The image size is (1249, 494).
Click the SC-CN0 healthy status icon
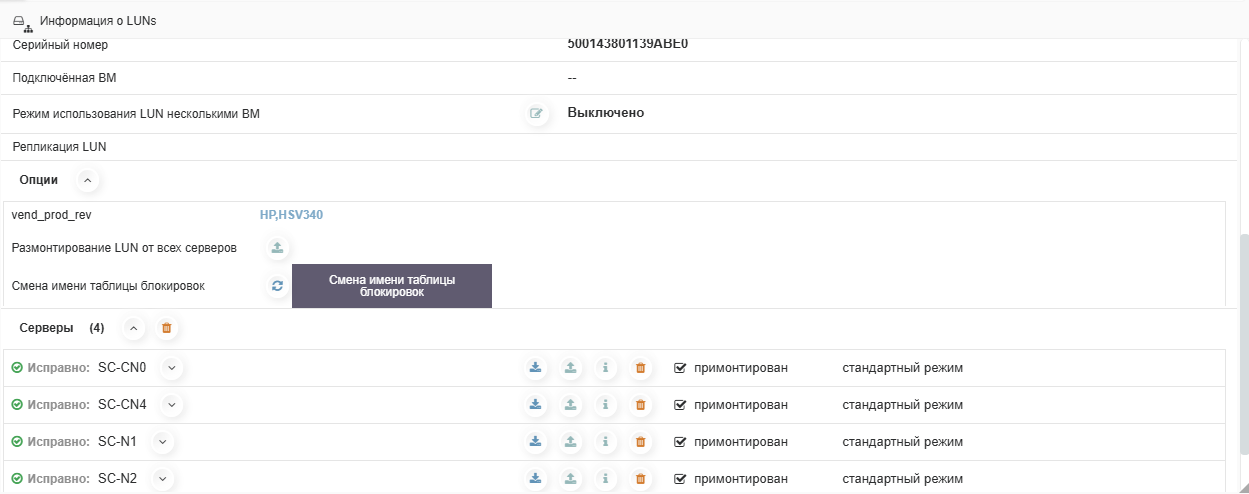coord(17,368)
